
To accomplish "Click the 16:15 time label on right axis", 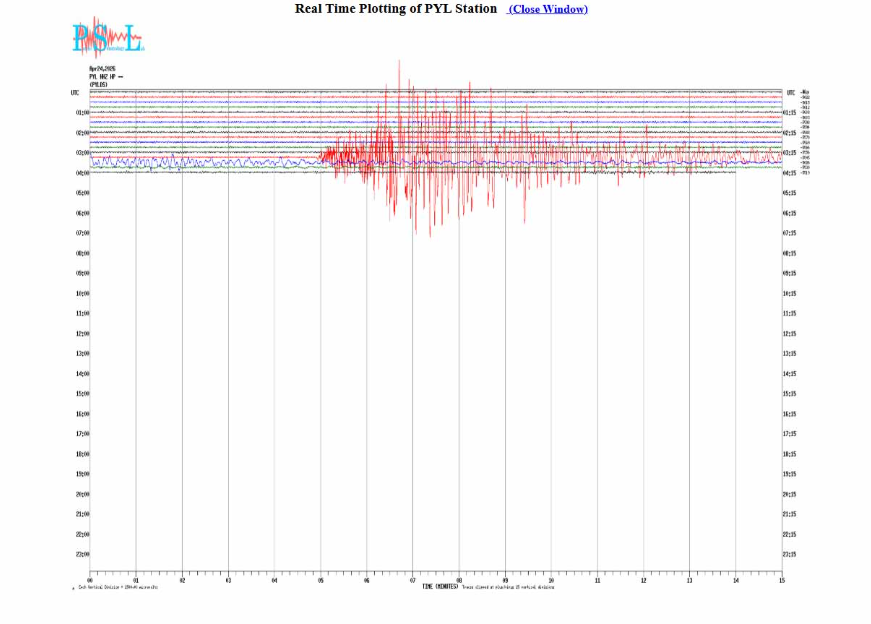I will click(x=788, y=414).
